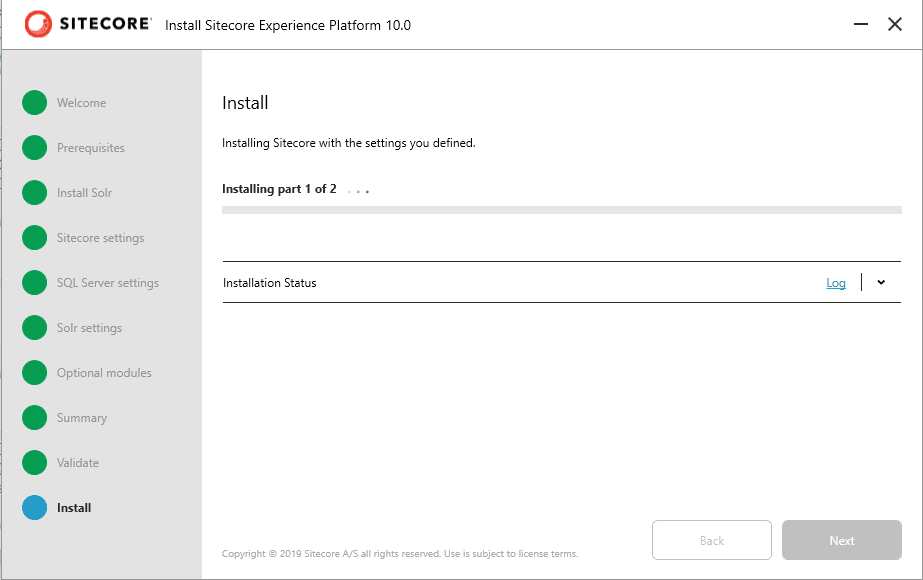This screenshot has width=923, height=580.
Task: Click the green circle beside Summary
Action: point(35,417)
